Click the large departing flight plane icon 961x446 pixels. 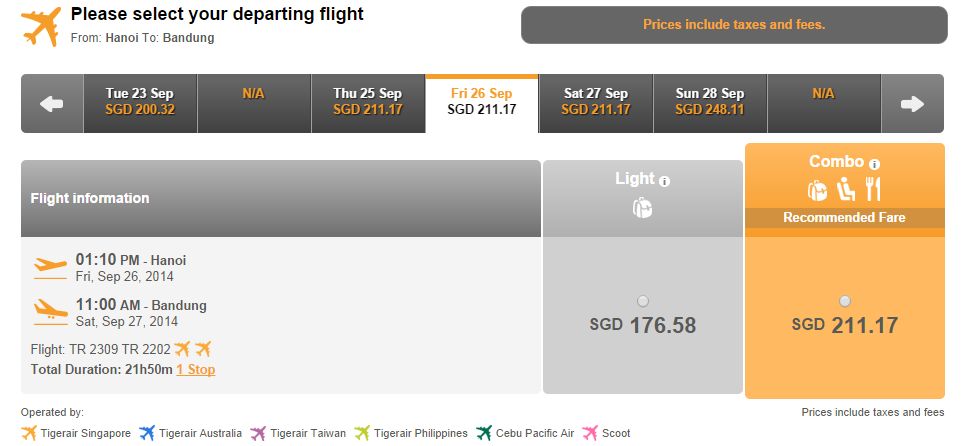pyautogui.click(x=41, y=26)
